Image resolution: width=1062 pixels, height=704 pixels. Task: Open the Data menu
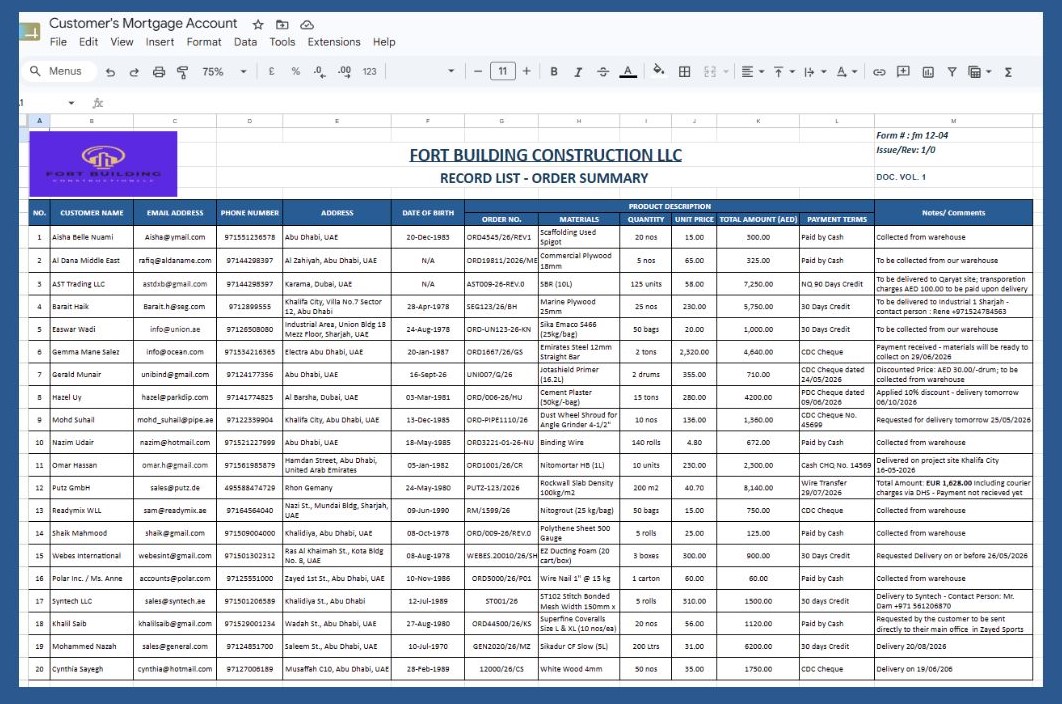tap(245, 42)
